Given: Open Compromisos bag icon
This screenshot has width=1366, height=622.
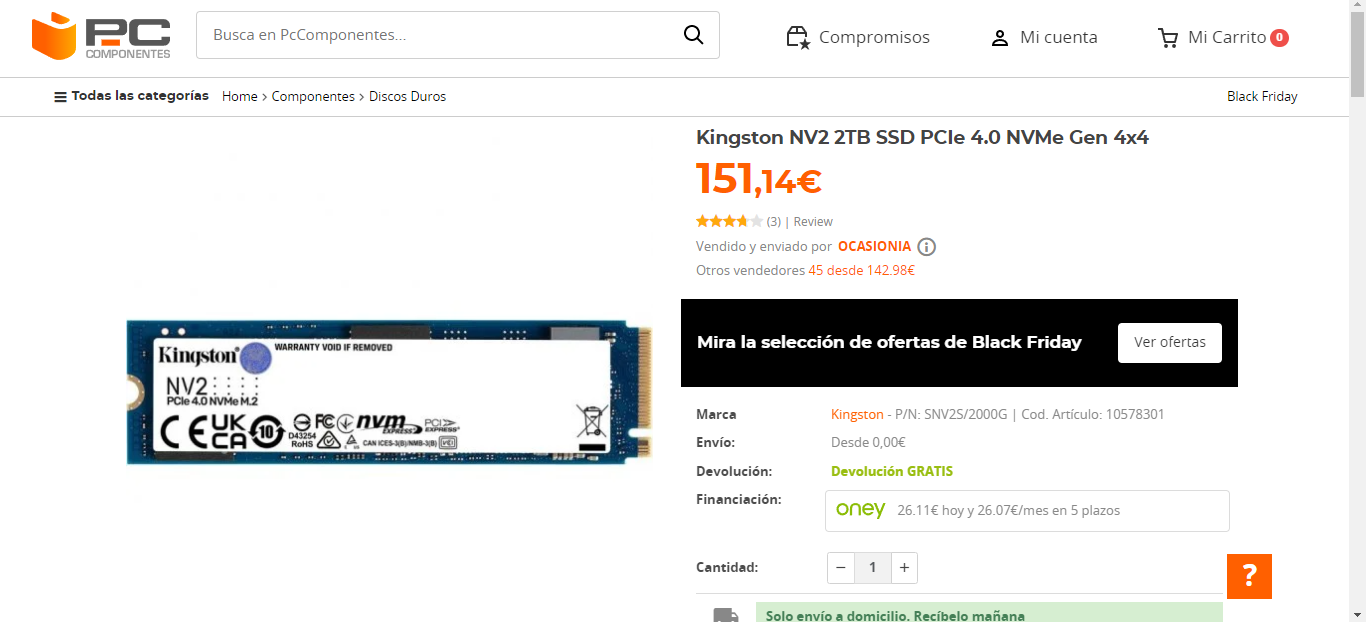Looking at the screenshot, I should click(797, 38).
